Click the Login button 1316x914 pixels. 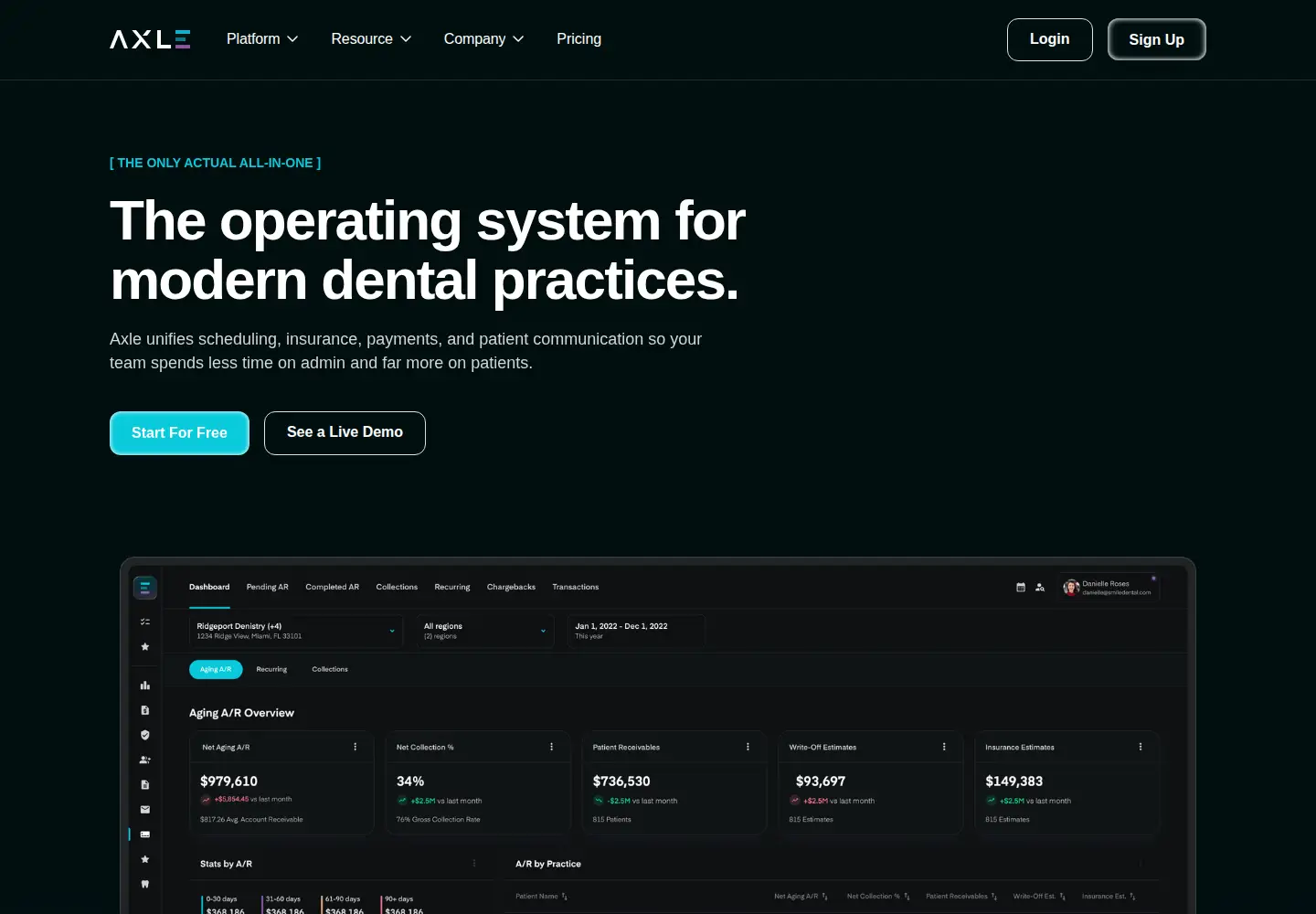1050,39
